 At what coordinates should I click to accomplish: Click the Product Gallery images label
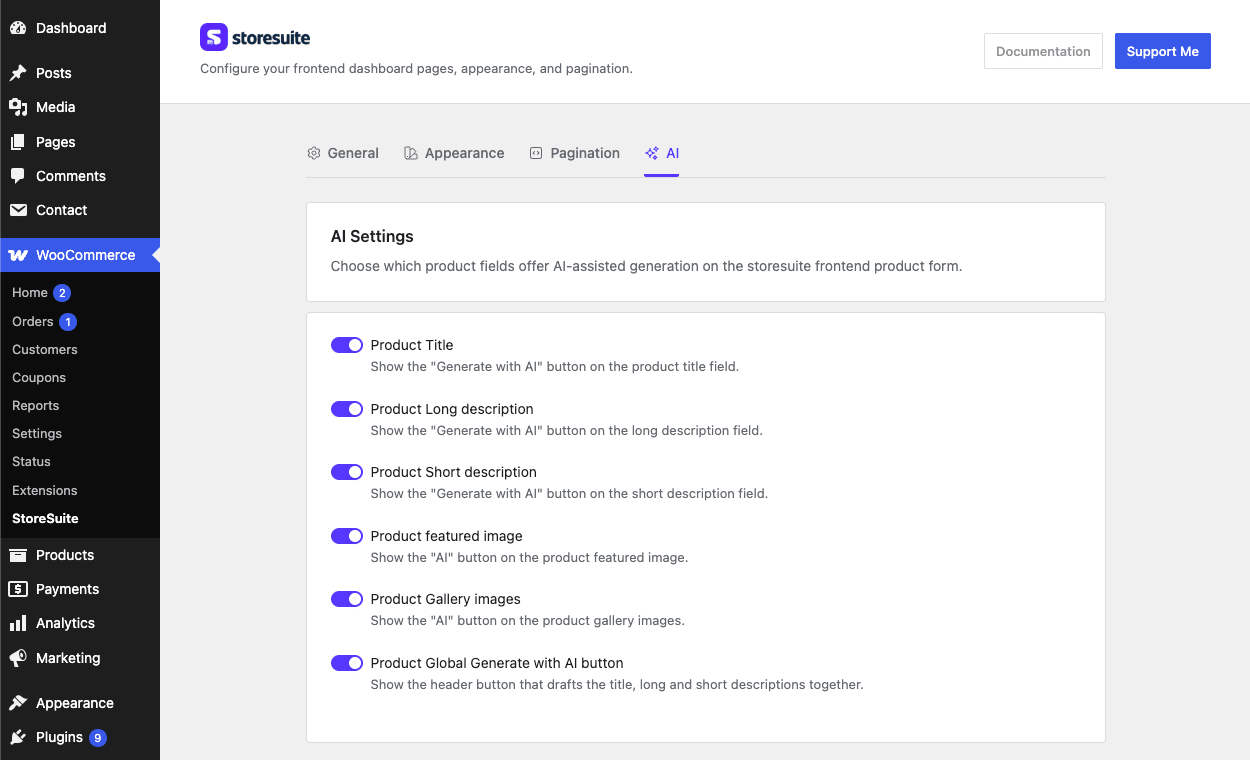(446, 599)
